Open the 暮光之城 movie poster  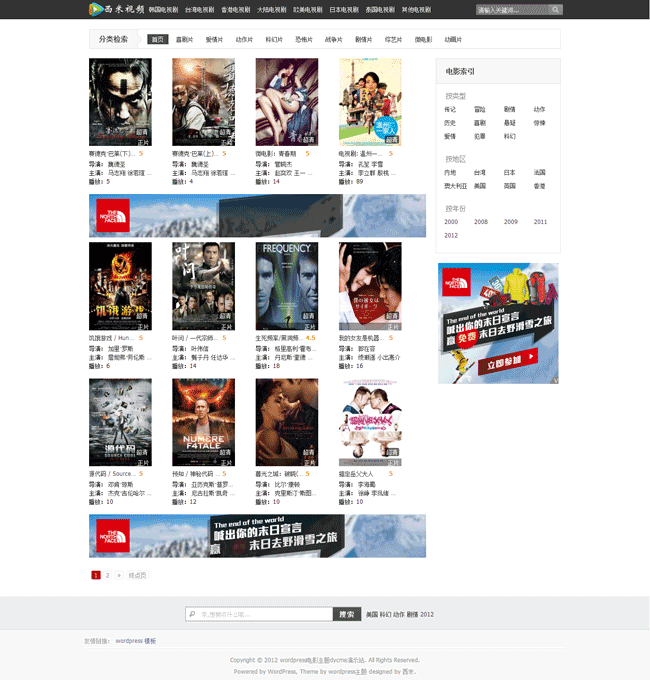(287, 422)
